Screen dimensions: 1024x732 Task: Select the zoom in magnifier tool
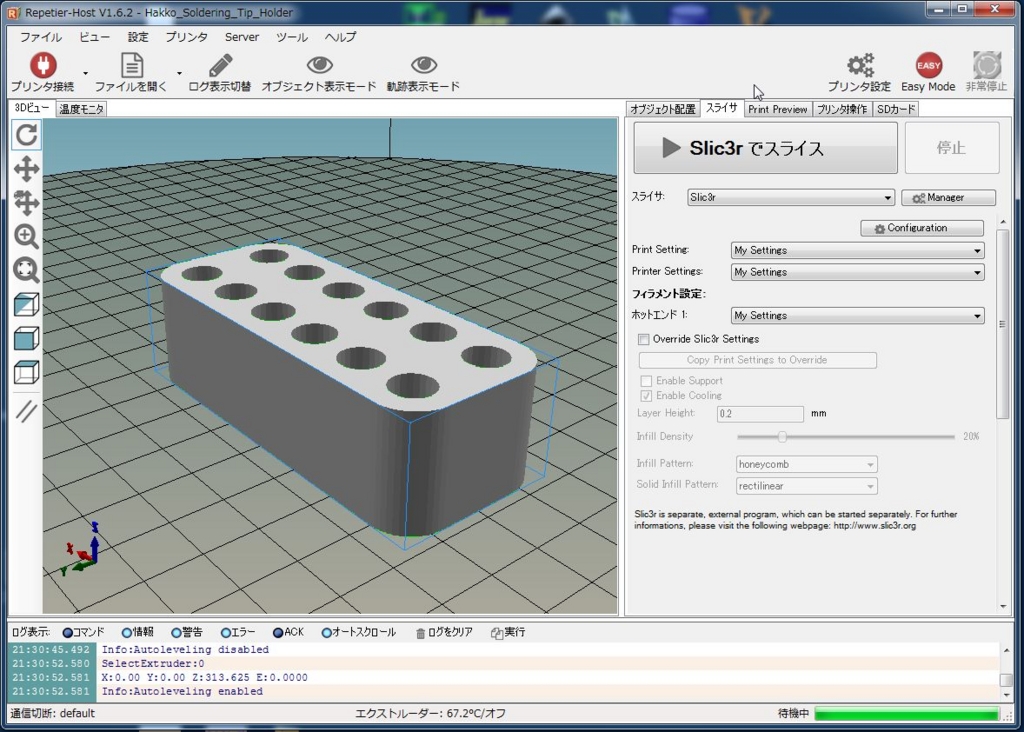[x=26, y=236]
